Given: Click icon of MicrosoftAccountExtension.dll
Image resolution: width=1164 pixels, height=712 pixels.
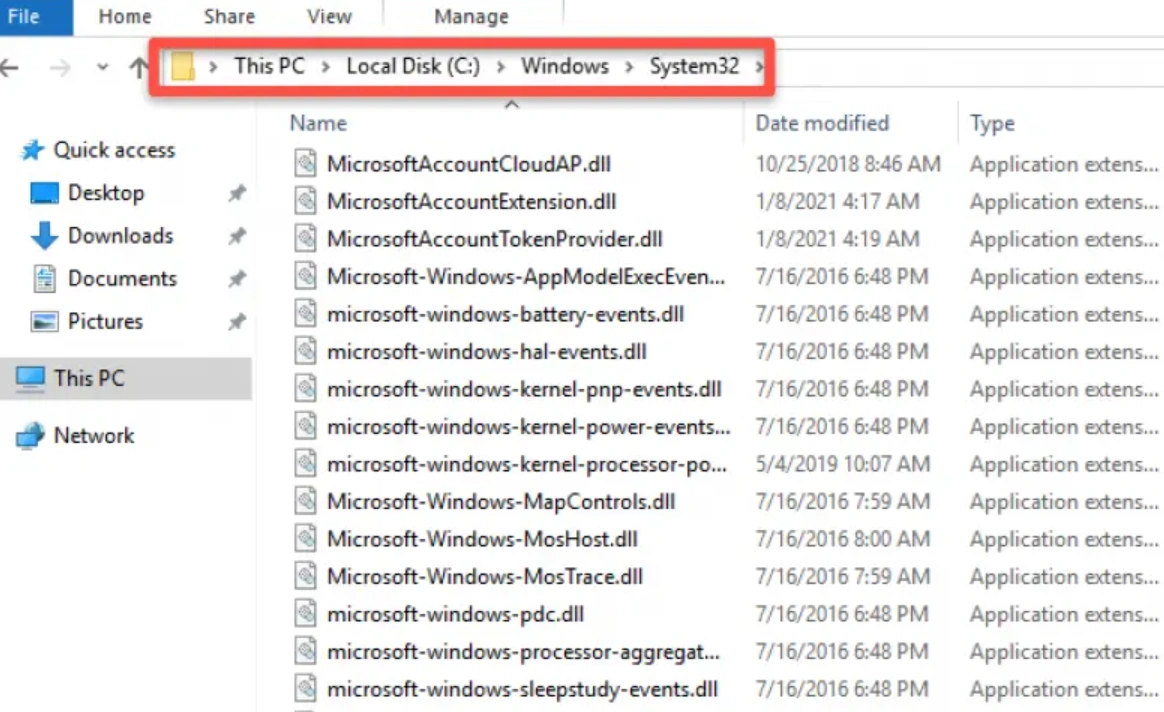Looking at the screenshot, I should [305, 200].
